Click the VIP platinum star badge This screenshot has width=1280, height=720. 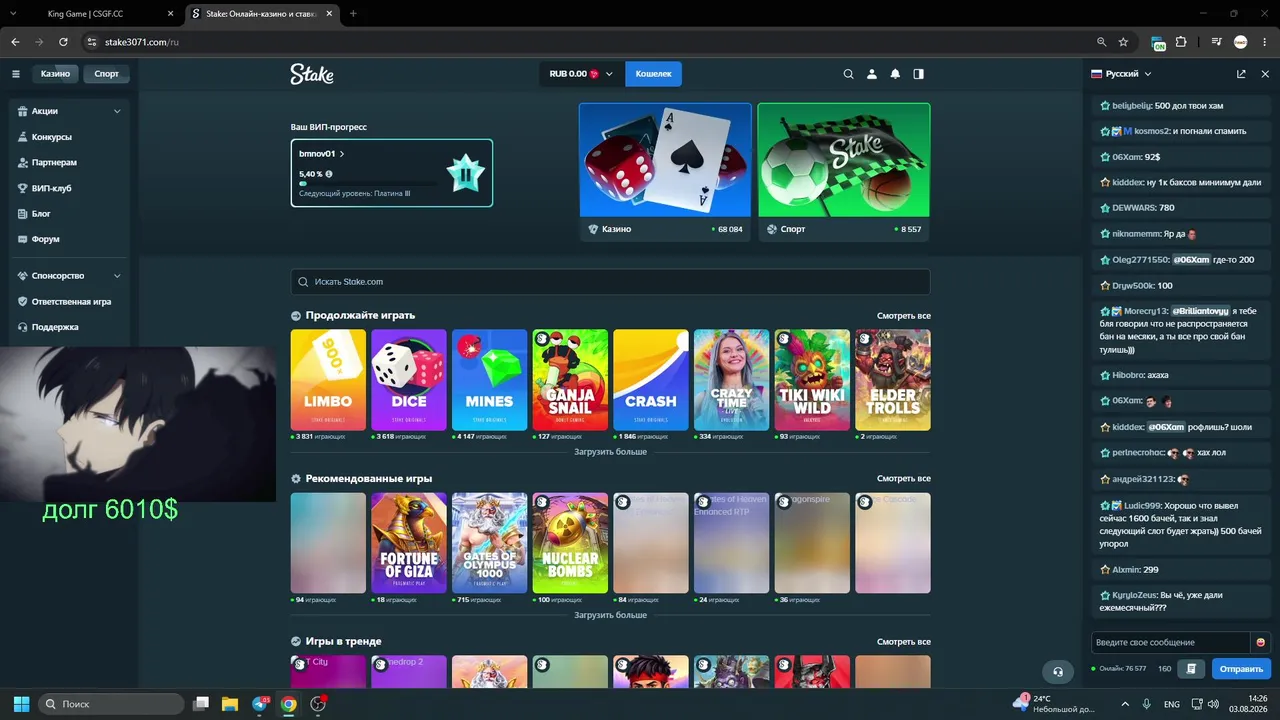(465, 173)
